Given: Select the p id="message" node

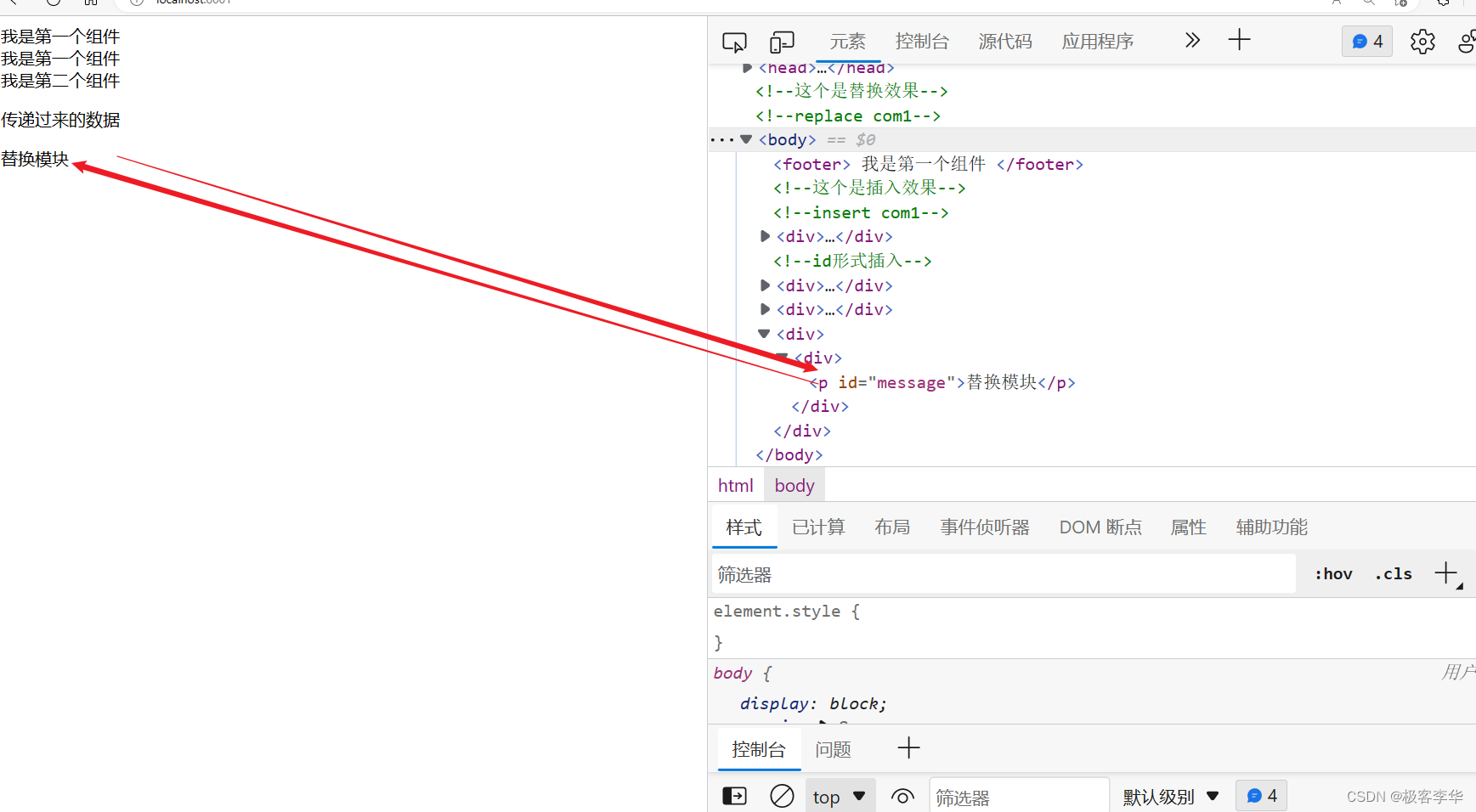Looking at the screenshot, I should click(x=942, y=382).
